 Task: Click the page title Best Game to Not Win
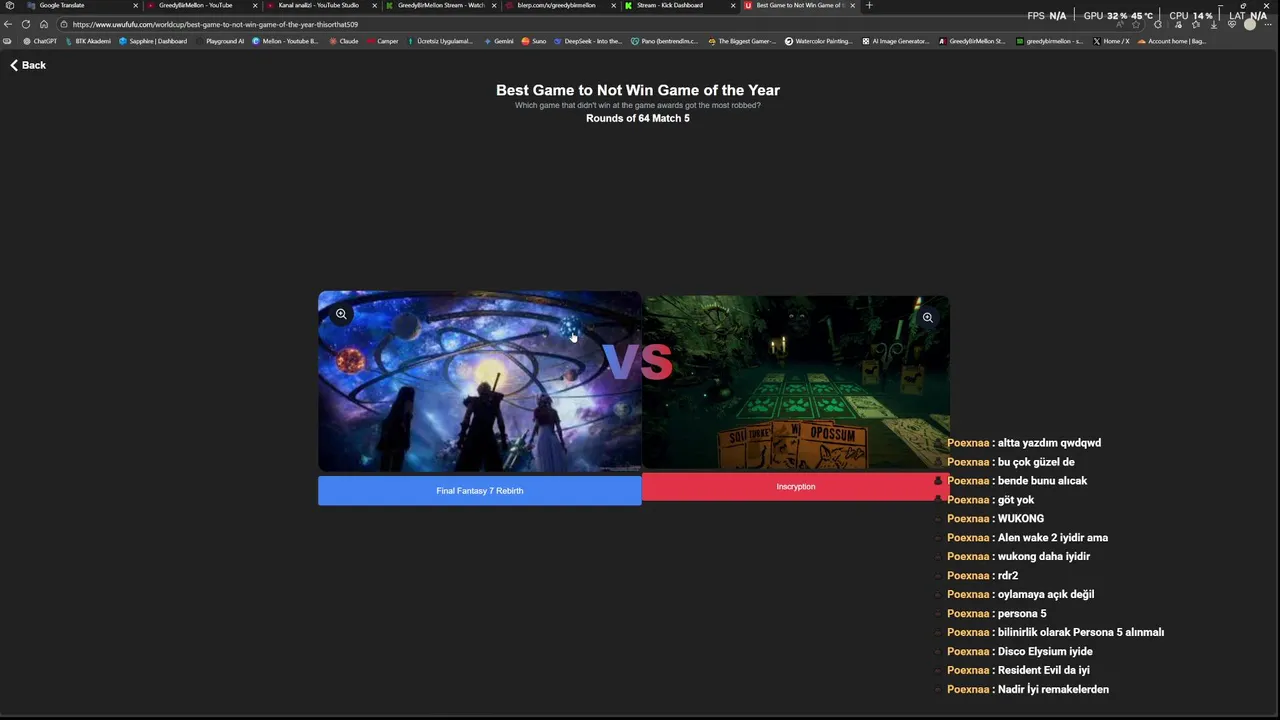638,90
